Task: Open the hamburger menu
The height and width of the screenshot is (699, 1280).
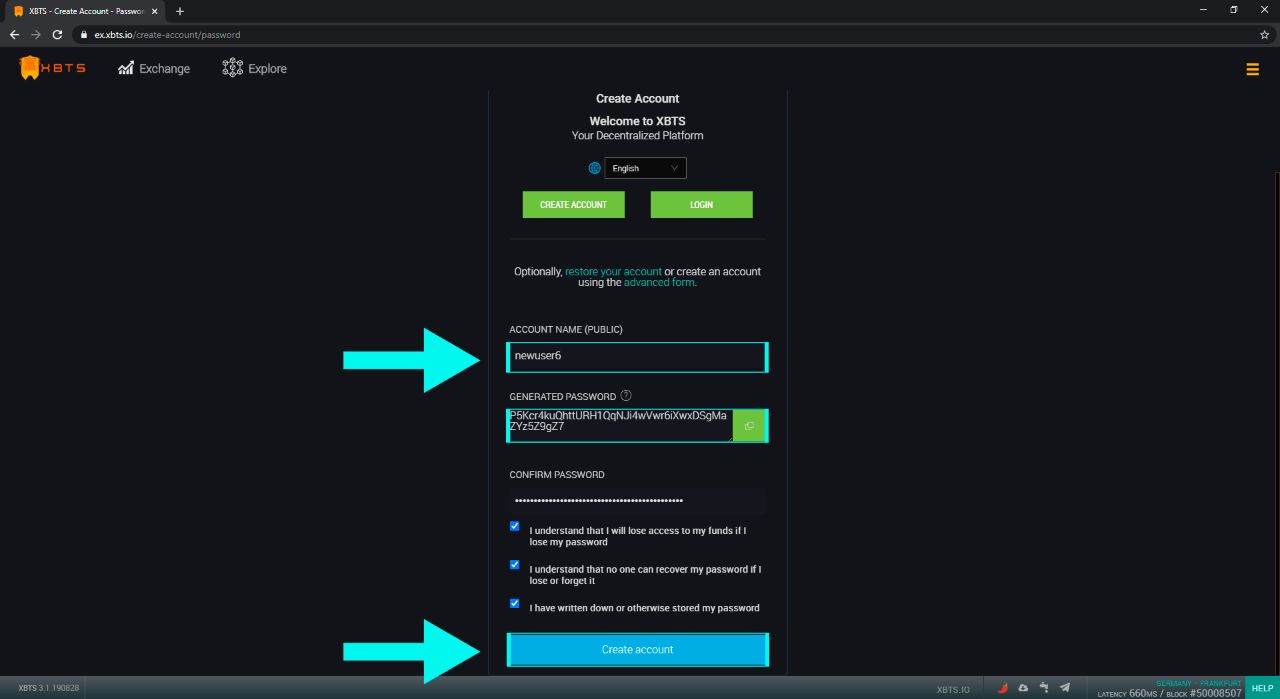Action: click(1252, 69)
